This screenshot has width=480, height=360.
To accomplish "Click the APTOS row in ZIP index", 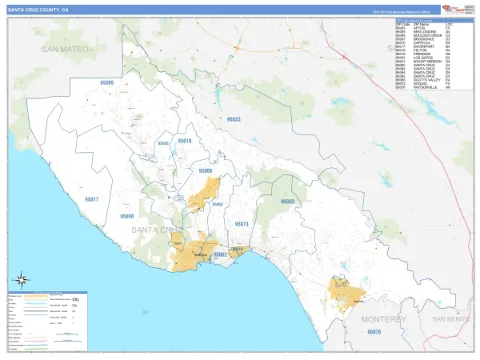I will (434, 28).
